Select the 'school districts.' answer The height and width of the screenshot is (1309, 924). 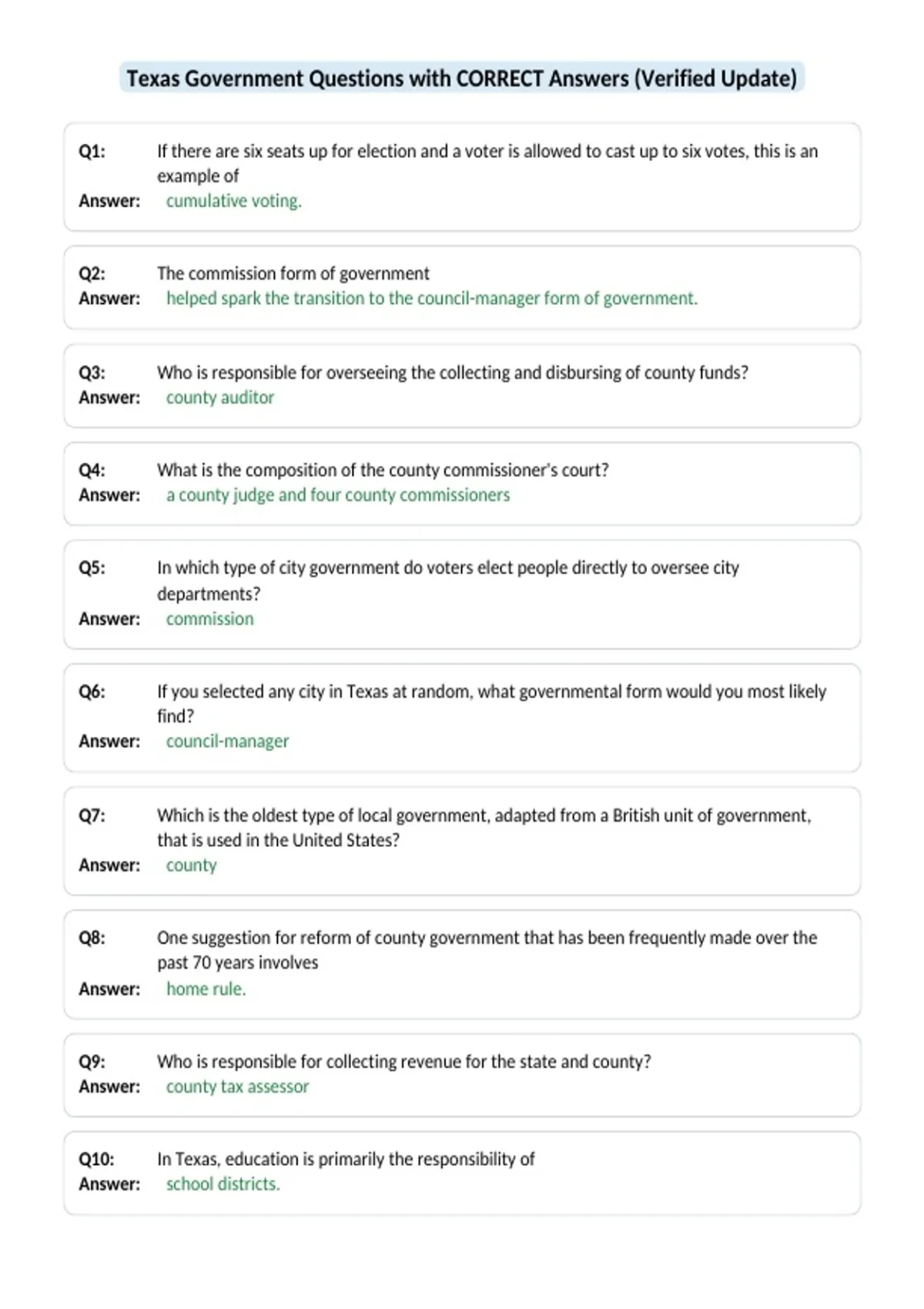(x=223, y=1184)
